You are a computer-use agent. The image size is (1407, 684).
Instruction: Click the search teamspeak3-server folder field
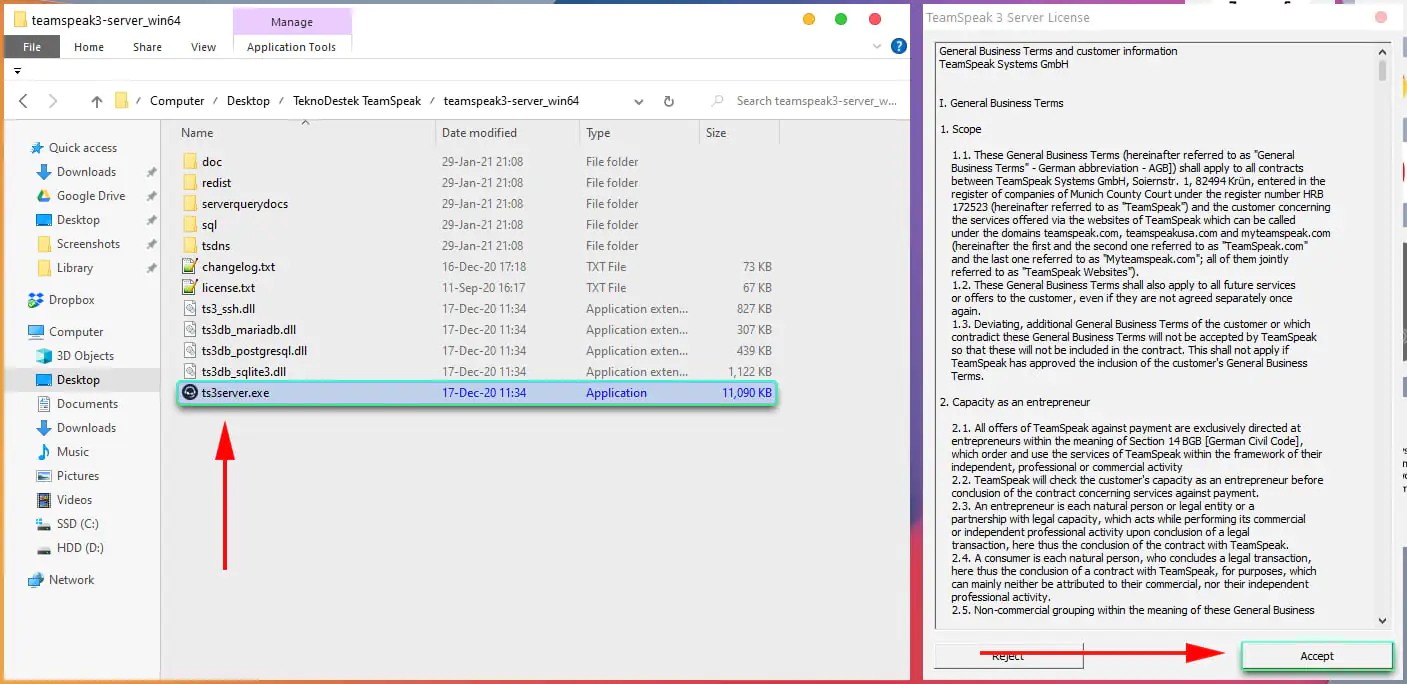(x=815, y=101)
